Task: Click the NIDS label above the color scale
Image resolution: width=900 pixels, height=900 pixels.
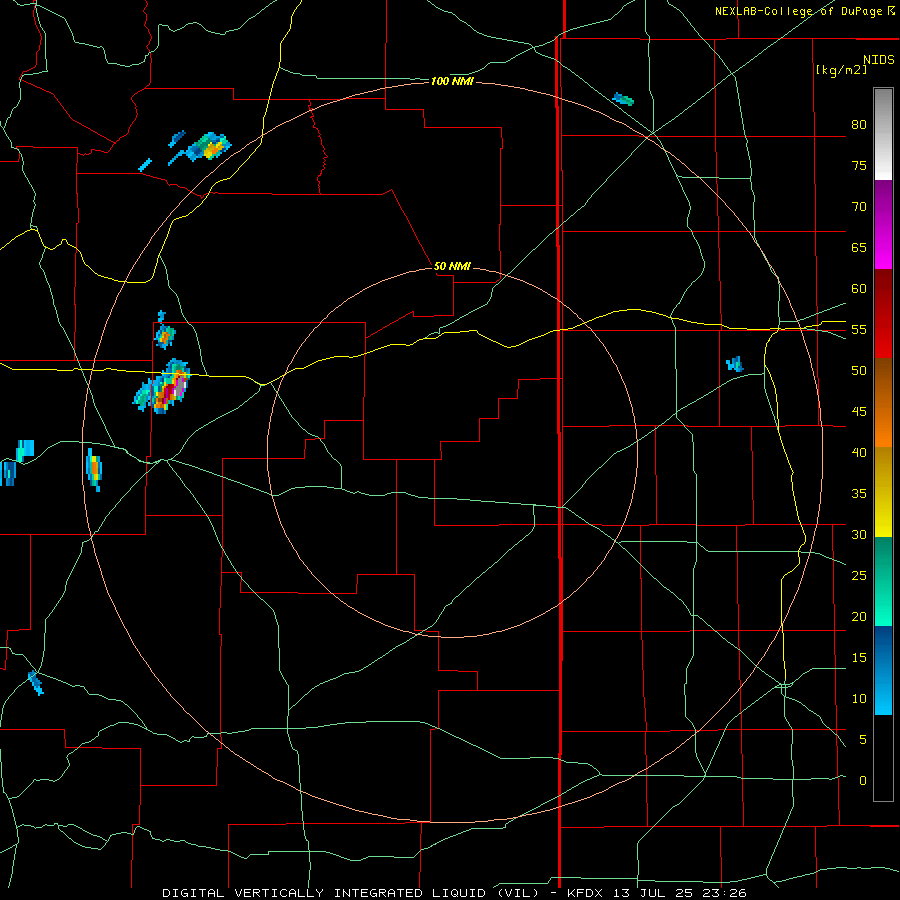Action: tap(878, 60)
